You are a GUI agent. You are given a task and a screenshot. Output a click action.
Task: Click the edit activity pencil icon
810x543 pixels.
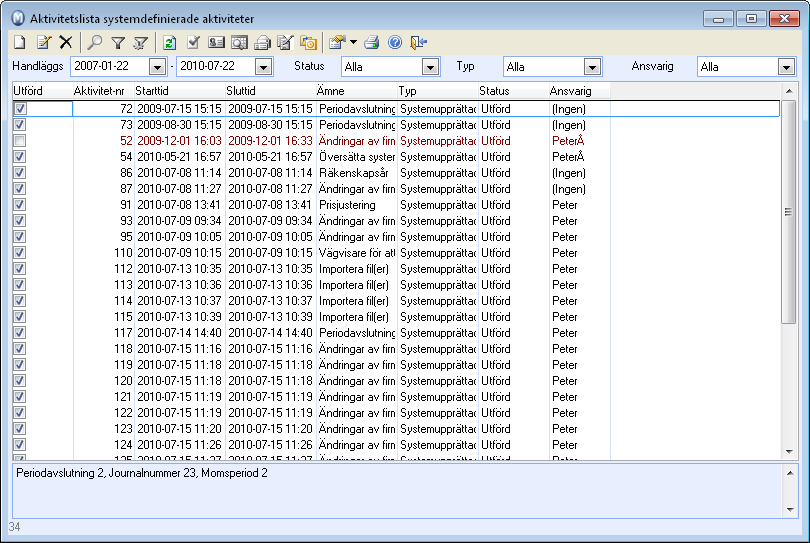[x=43, y=42]
